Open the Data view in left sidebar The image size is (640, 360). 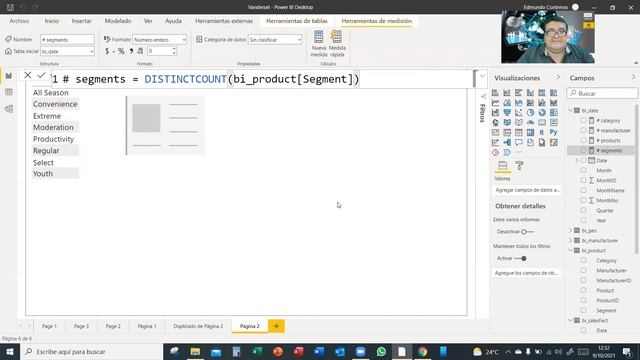(x=9, y=92)
